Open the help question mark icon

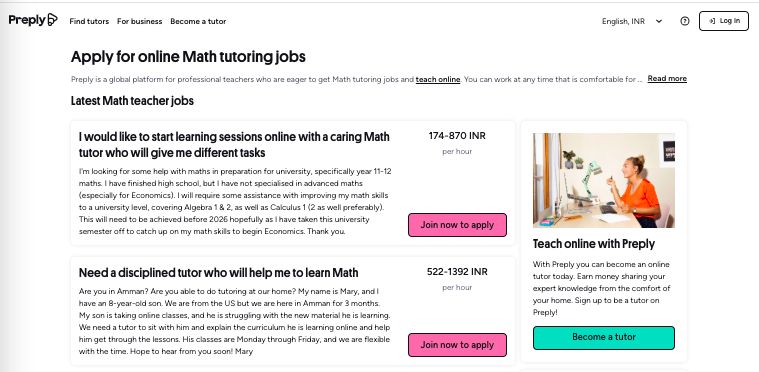pyautogui.click(x=684, y=21)
